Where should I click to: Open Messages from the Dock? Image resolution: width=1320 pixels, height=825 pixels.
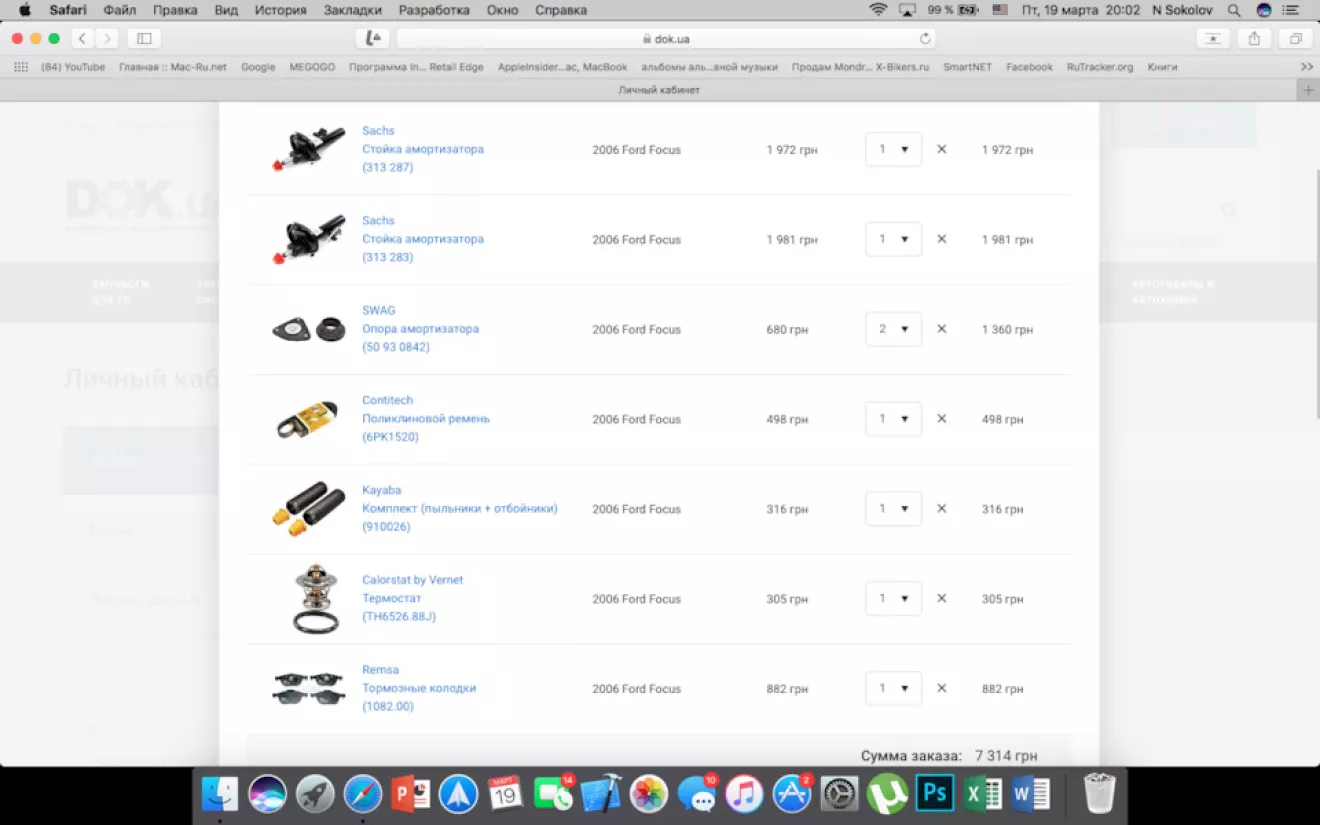click(697, 795)
